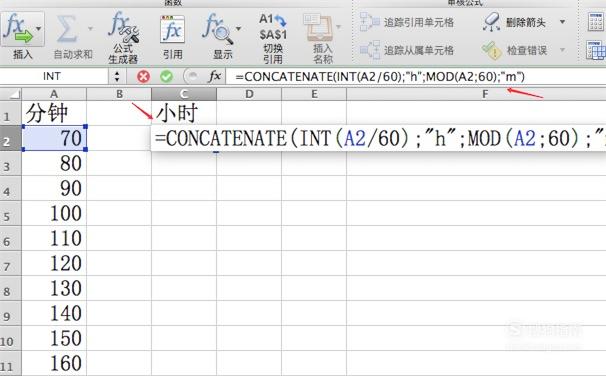Click the Insert function fx icon
The height and width of the screenshot is (376, 606).
(x=18, y=28)
